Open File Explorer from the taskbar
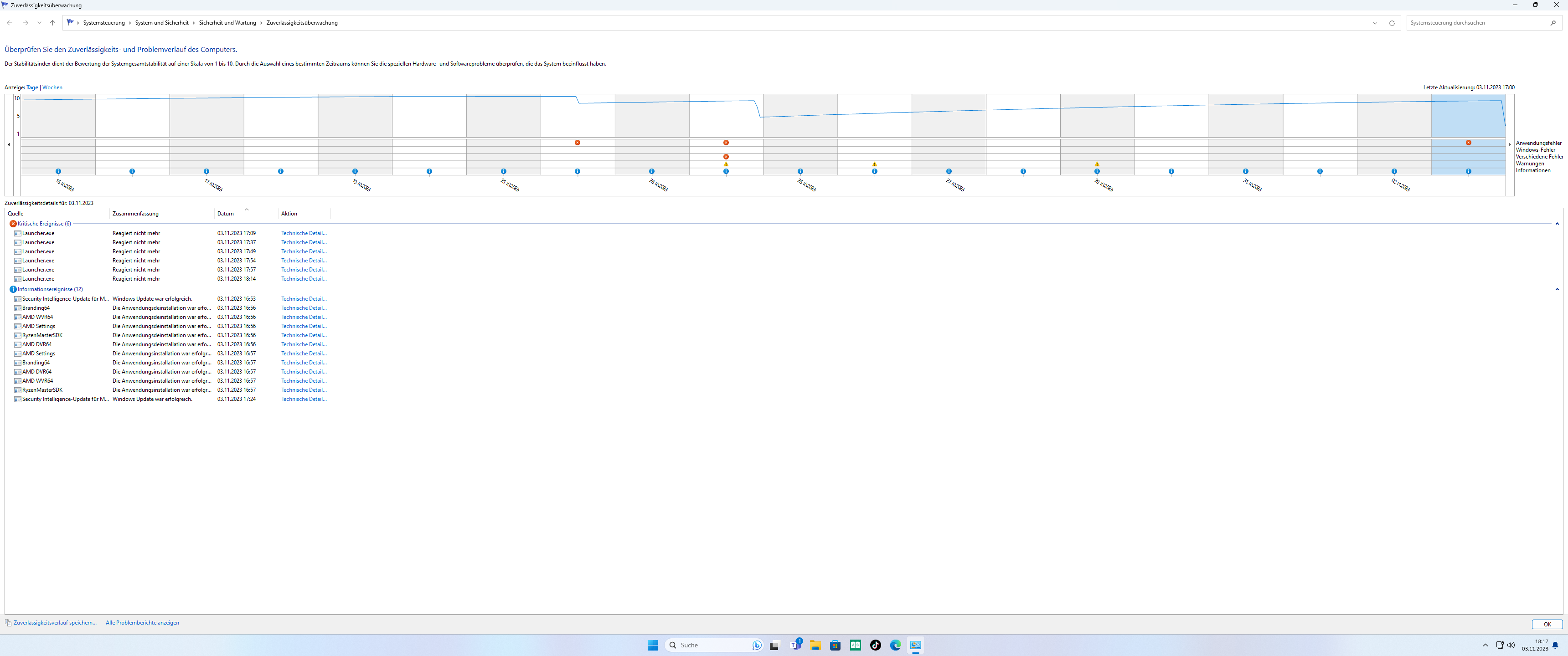This screenshot has height=656, width=1568. (815, 645)
